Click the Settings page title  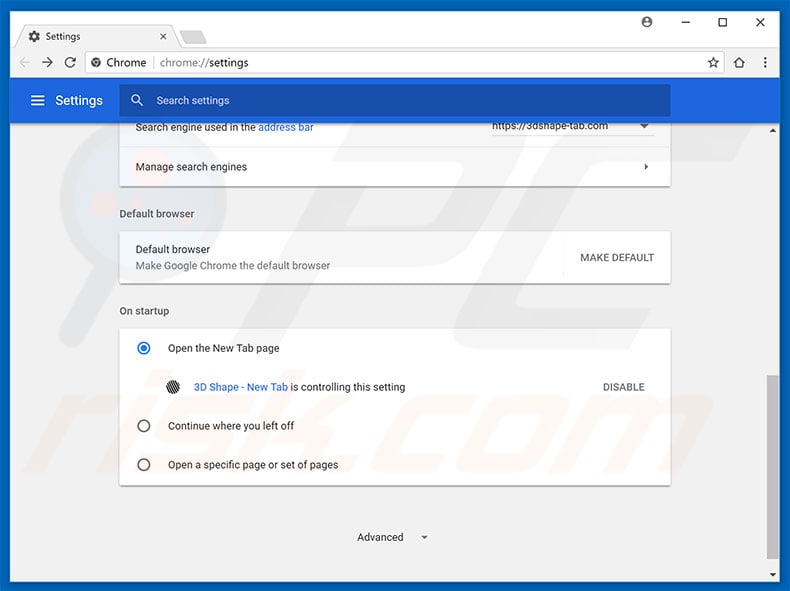79,100
